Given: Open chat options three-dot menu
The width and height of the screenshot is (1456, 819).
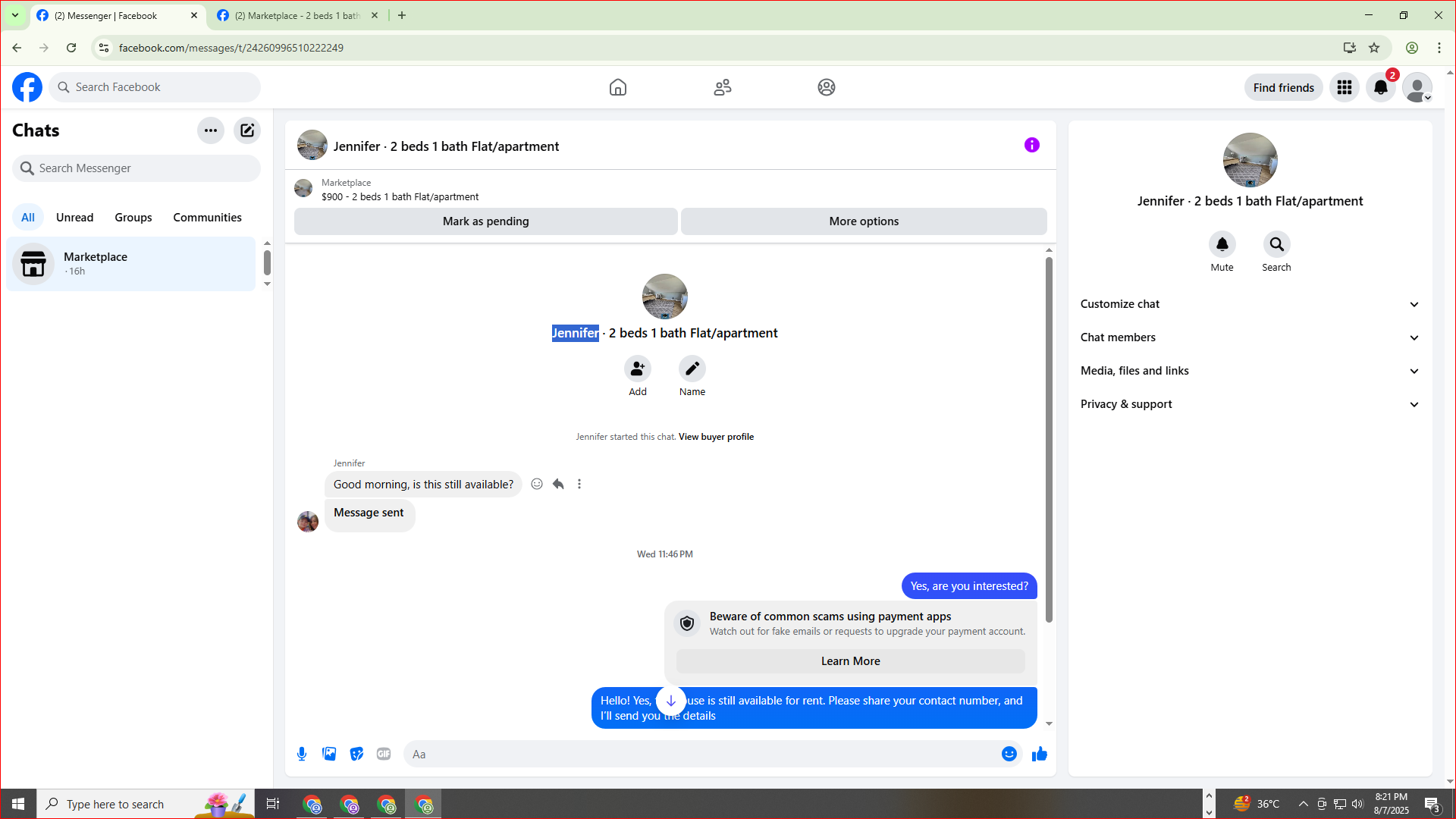Looking at the screenshot, I should point(211,130).
